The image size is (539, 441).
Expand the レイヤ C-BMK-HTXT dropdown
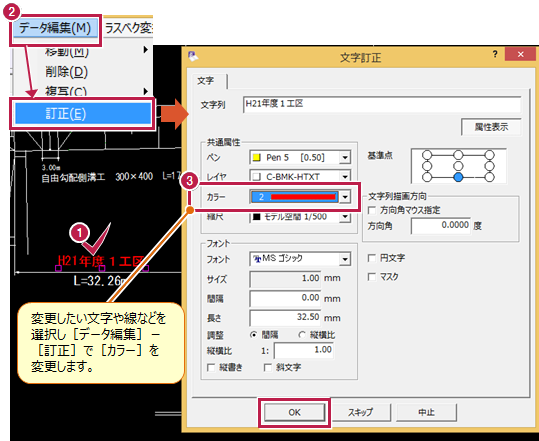coord(345,177)
